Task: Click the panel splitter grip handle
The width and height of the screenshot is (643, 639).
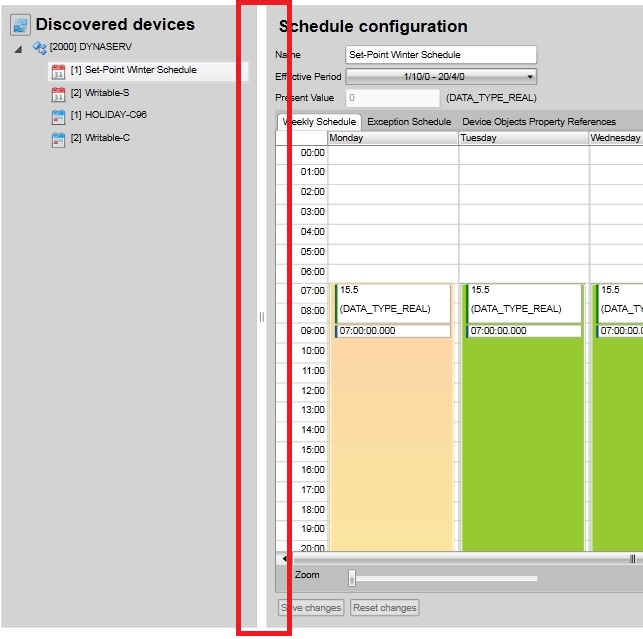Action: pos(262,317)
